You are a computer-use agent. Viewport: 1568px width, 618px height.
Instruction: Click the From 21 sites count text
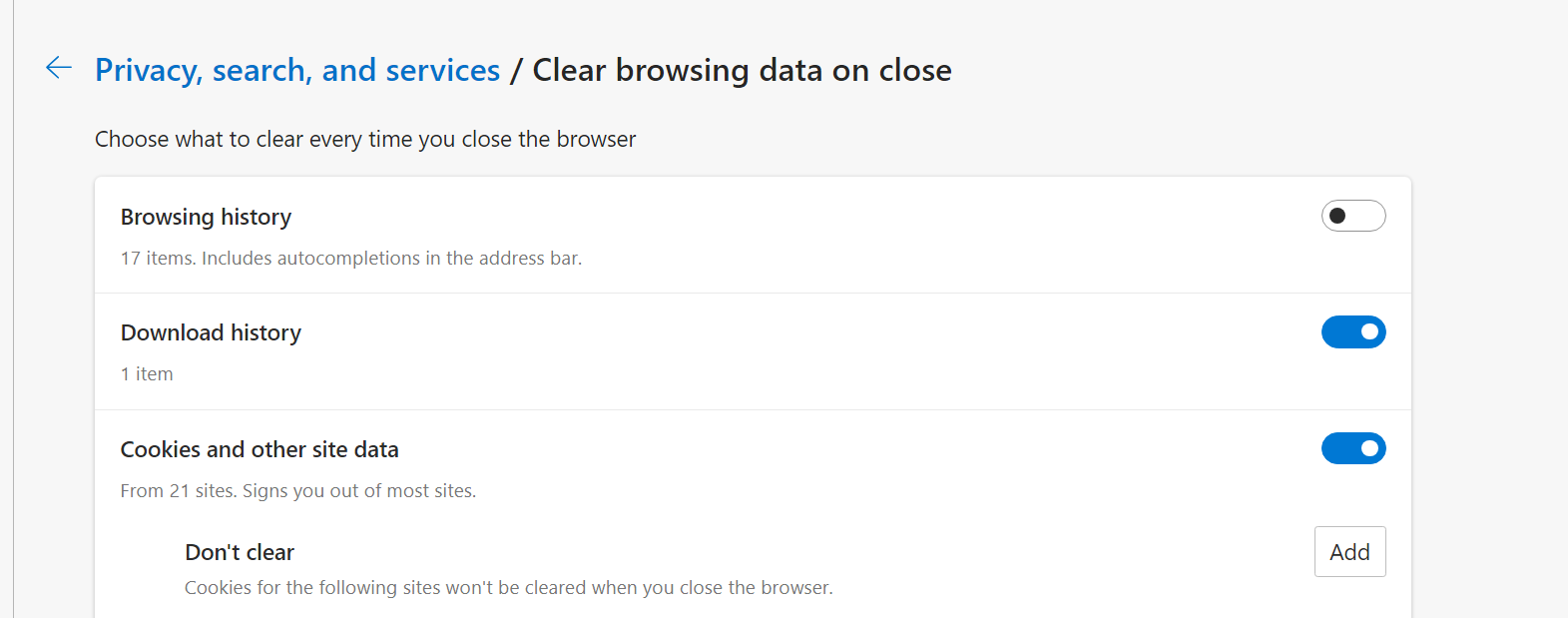coord(179,491)
